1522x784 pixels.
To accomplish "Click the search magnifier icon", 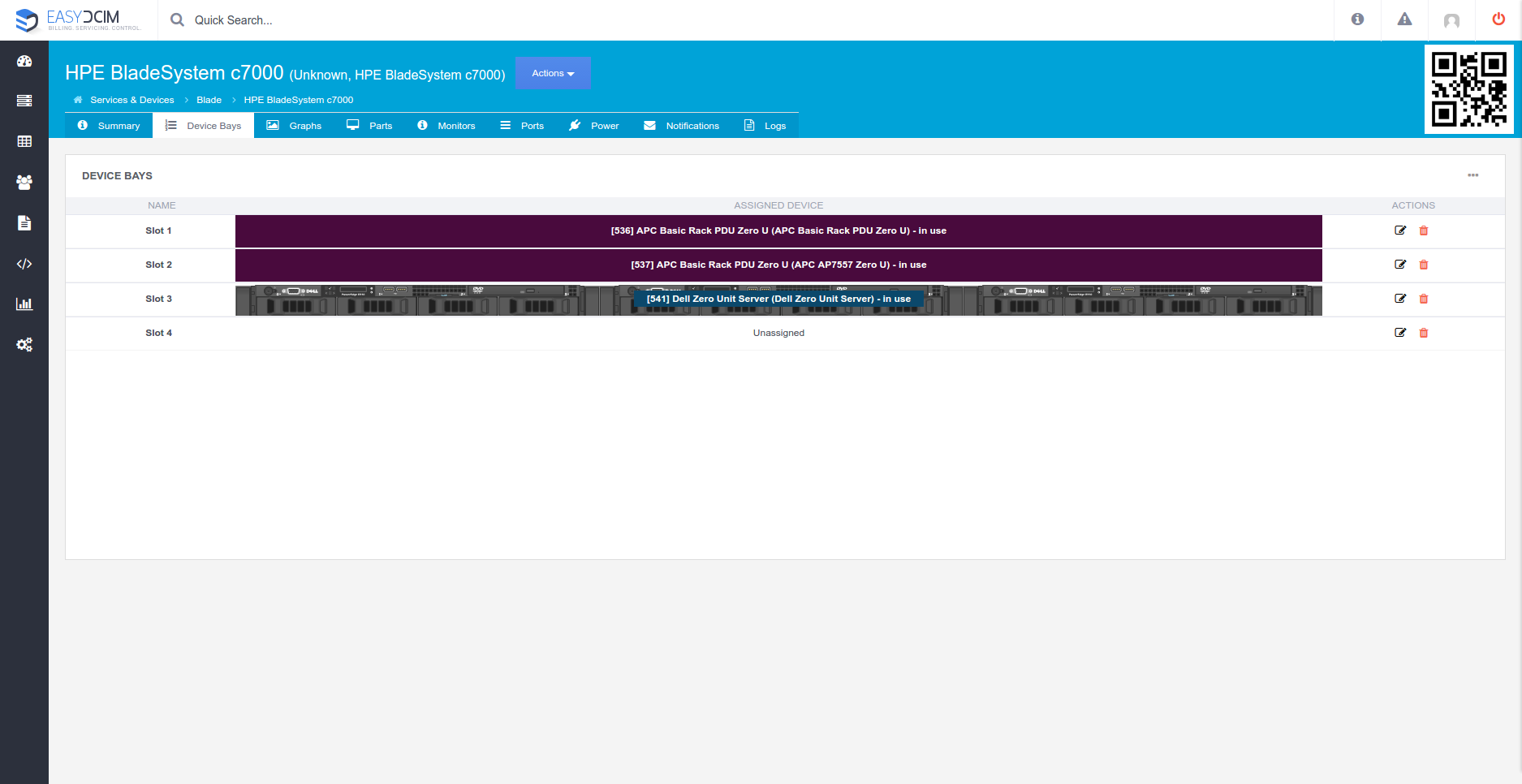I will point(177,19).
